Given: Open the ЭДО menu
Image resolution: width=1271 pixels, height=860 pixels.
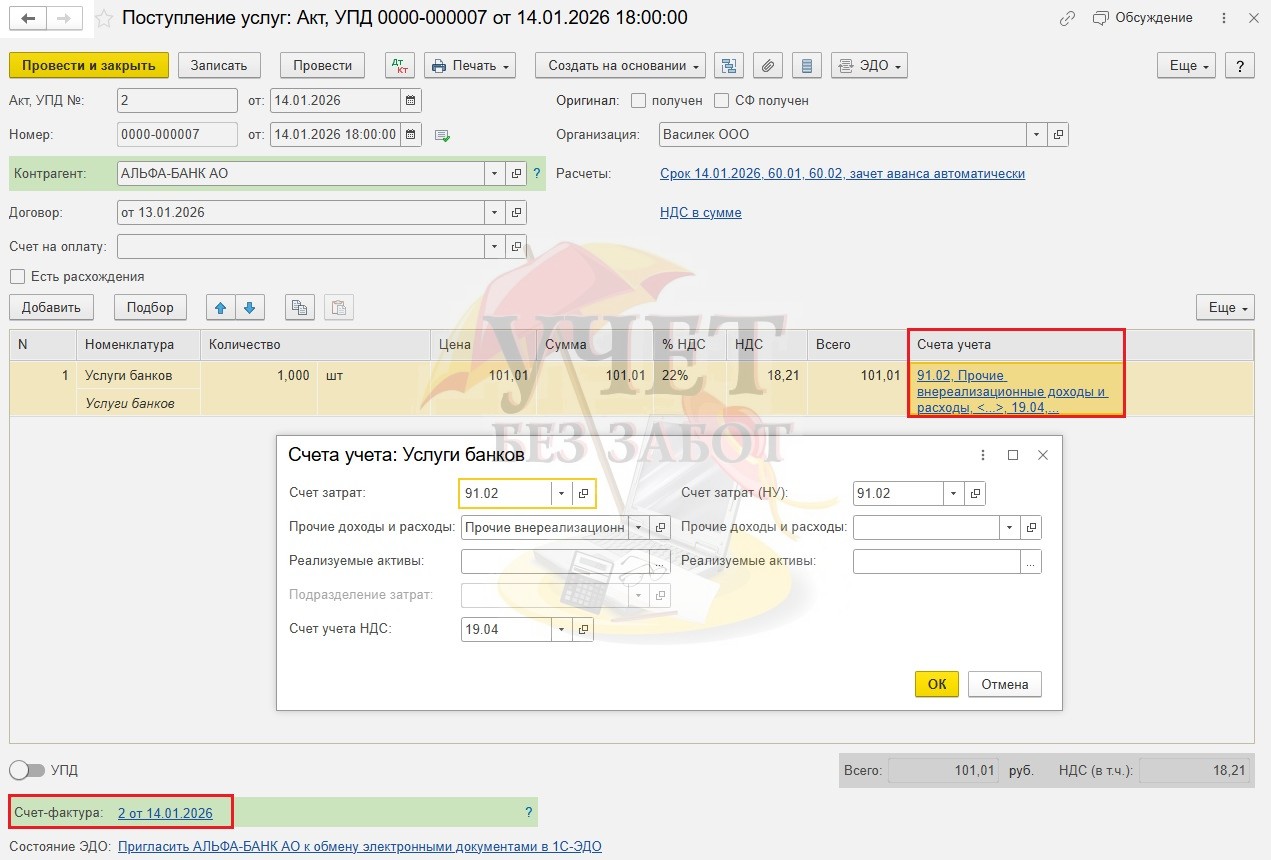Looking at the screenshot, I should 869,66.
